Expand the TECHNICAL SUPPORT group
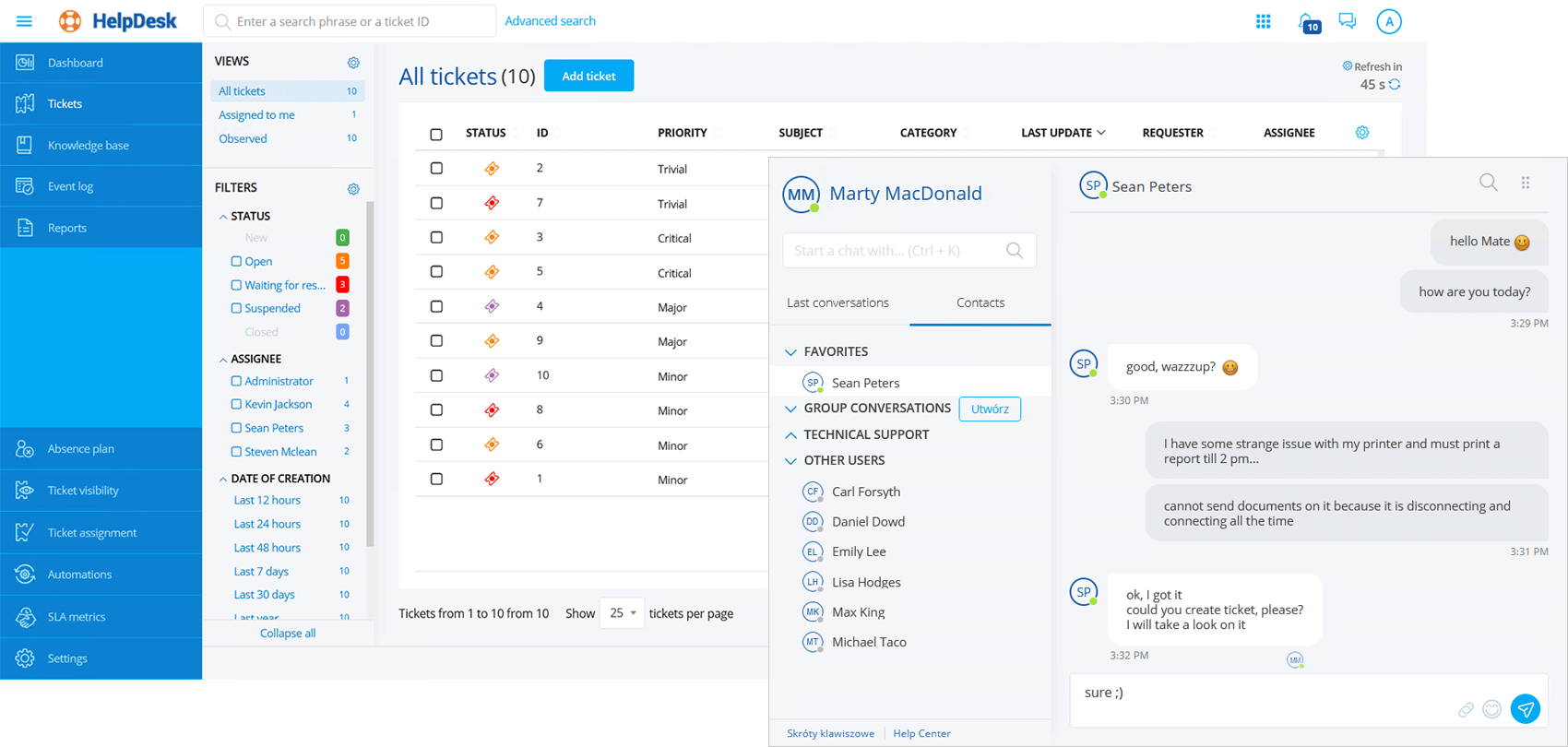The image size is (1568, 747). 790,434
